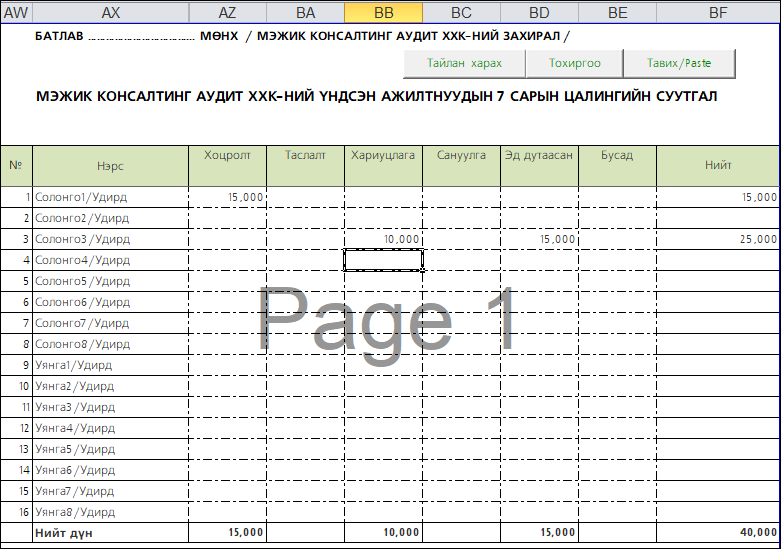The width and height of the screenshot is (781, 549).
Task: Select column AX header
Action: (x=111, y=12)
